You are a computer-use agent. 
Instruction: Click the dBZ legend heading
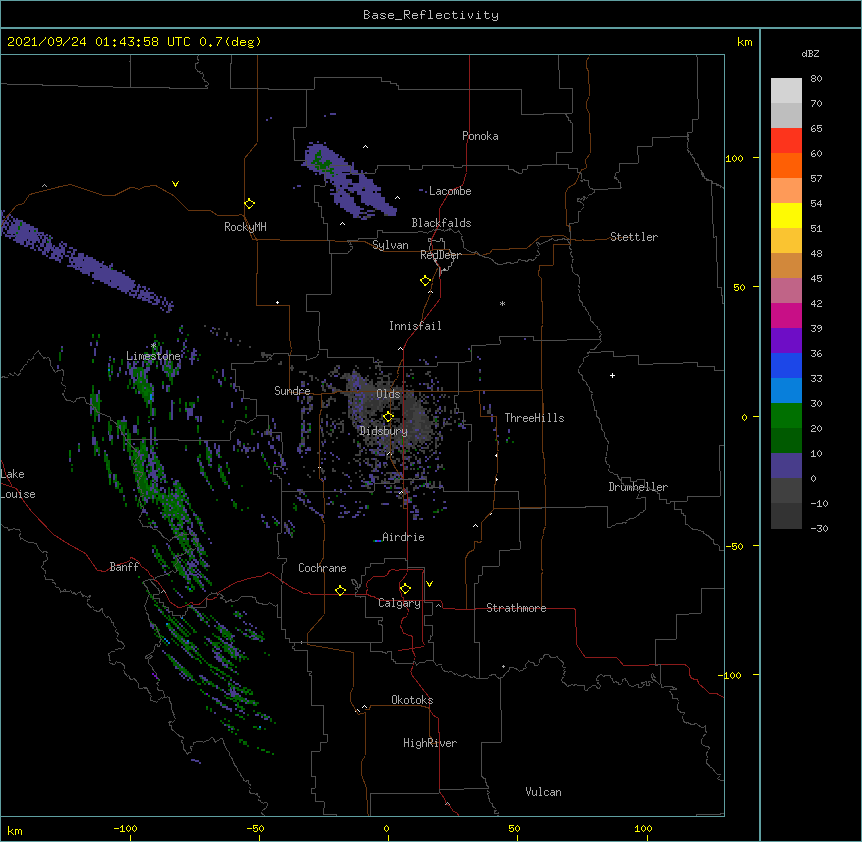coord(810,53)
